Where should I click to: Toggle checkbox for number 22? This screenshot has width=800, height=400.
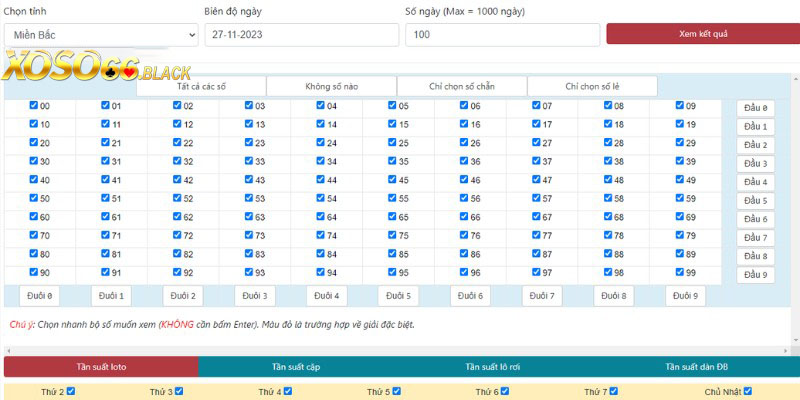[177, 142]
